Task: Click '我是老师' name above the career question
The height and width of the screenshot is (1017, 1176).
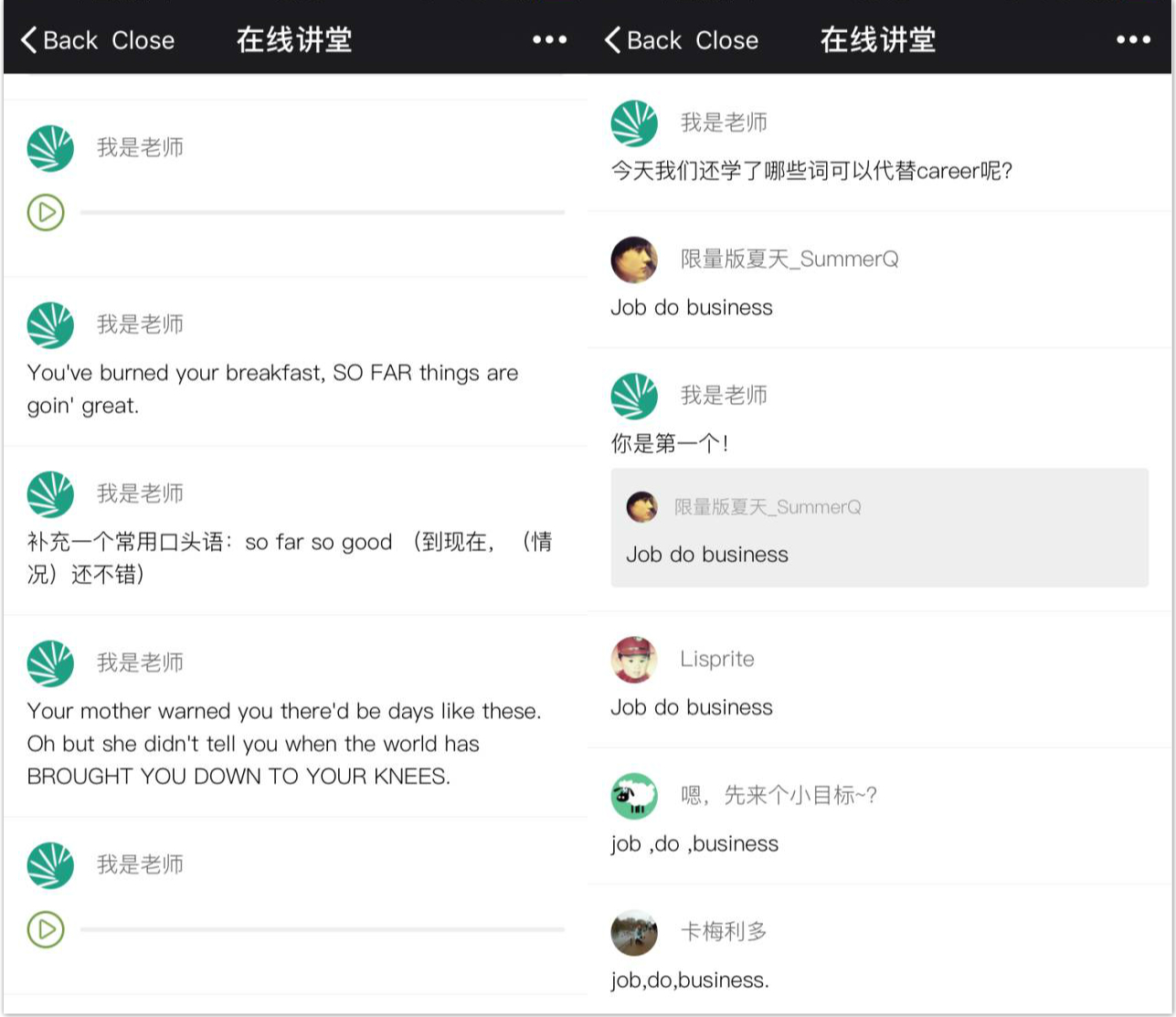Action: (724, 122)
